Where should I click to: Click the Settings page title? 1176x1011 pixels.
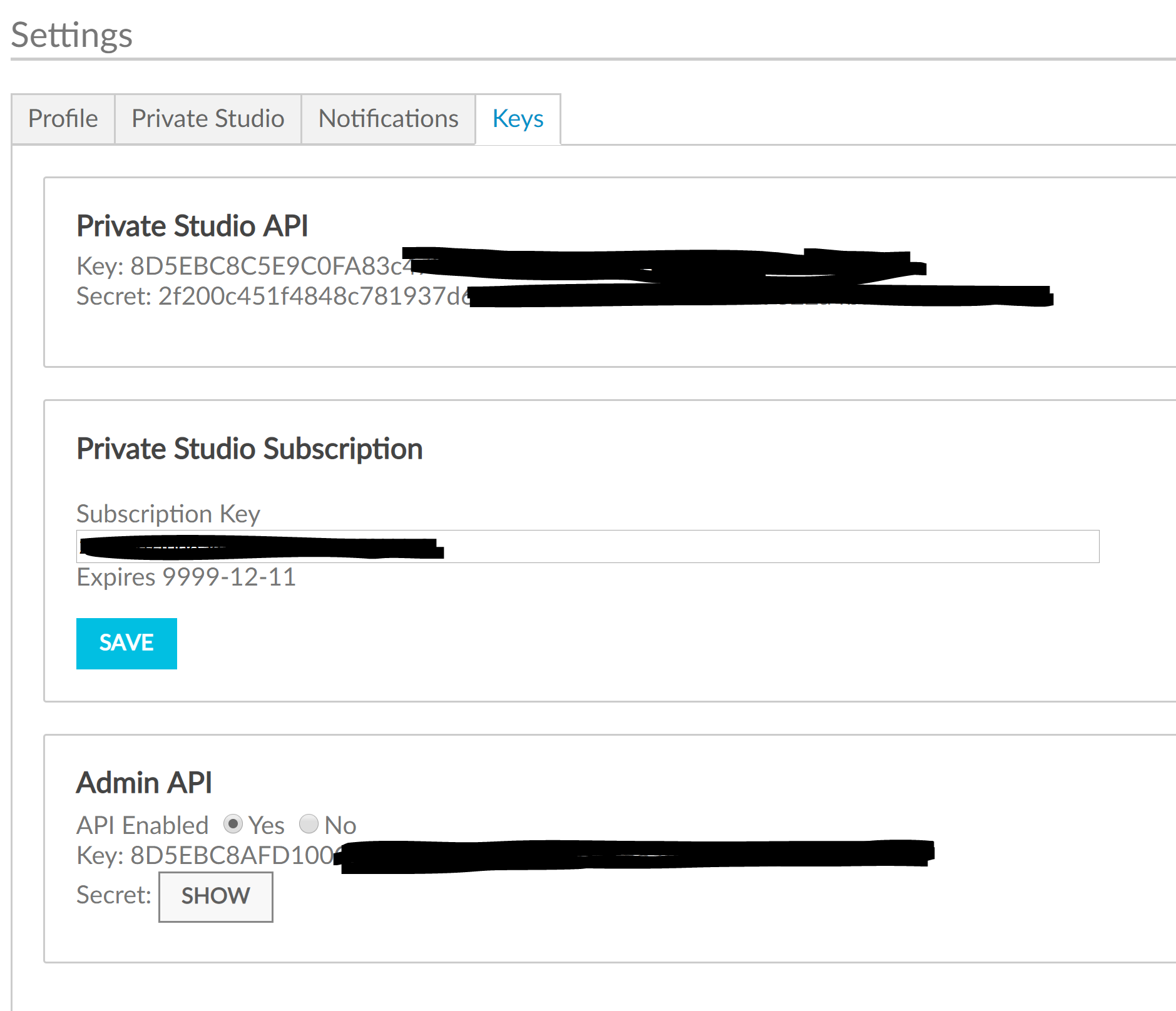(x=71, y=34)
